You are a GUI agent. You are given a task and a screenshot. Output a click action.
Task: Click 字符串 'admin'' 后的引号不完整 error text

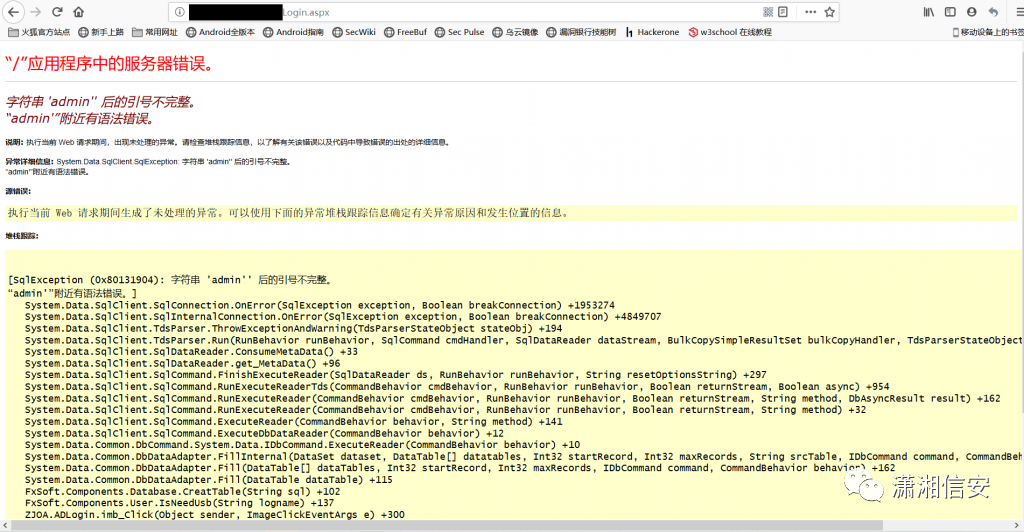101,102
